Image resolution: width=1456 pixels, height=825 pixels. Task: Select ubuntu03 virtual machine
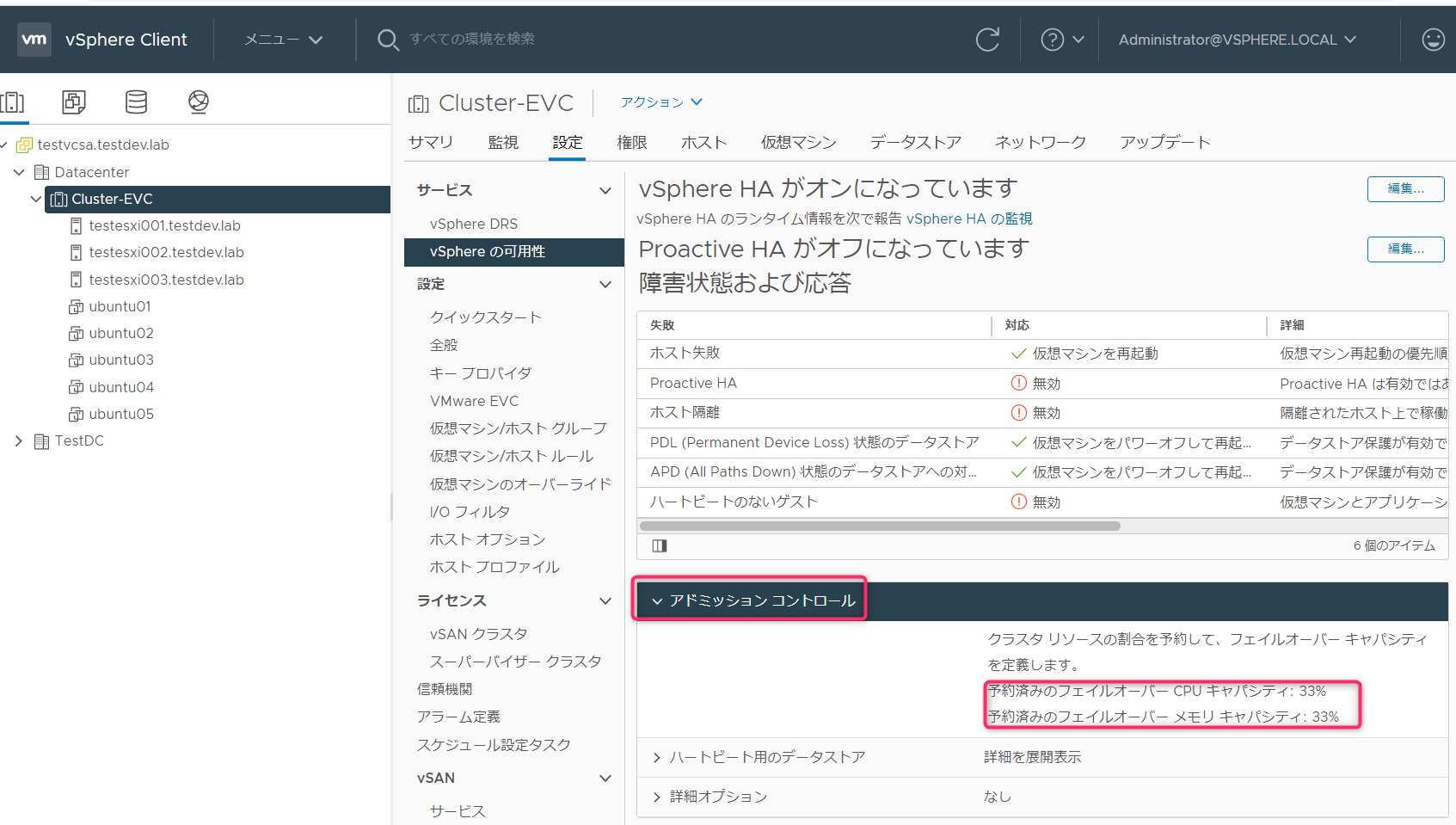pyautogui.click(x=120, y=360)
